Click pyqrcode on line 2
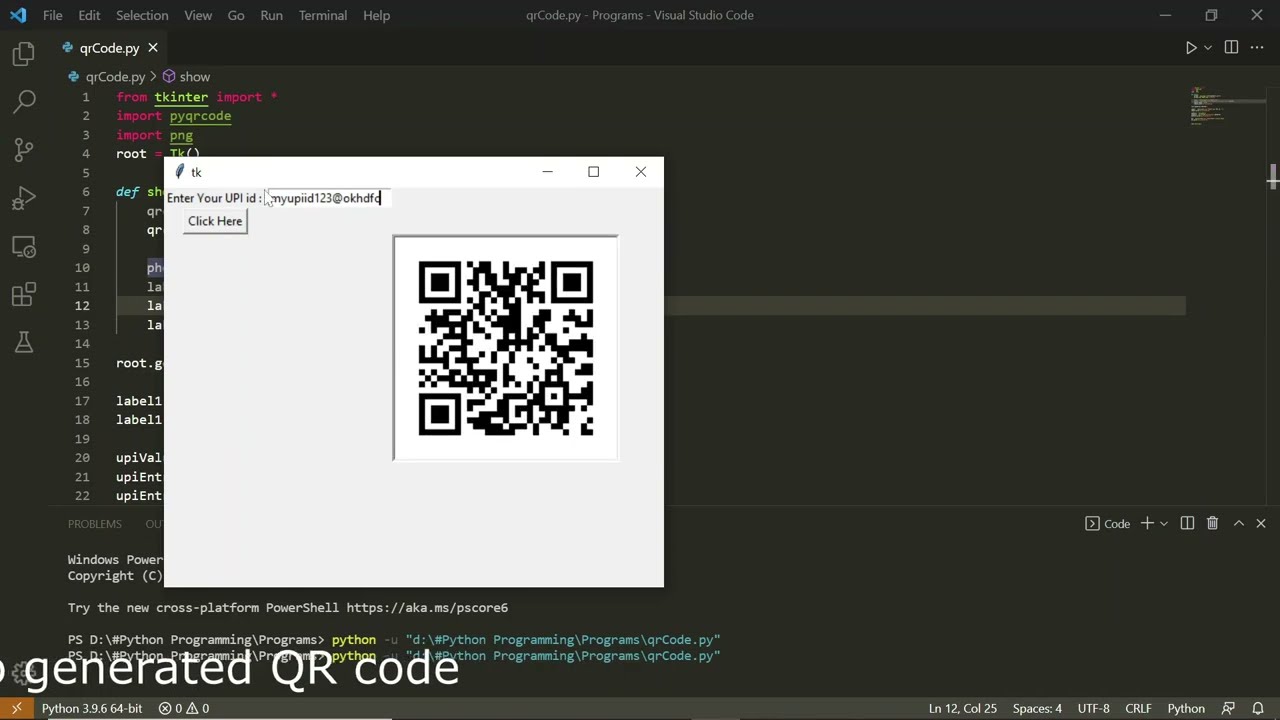Viewport: 1280px width, 720px height. click(x=200, y=116)
